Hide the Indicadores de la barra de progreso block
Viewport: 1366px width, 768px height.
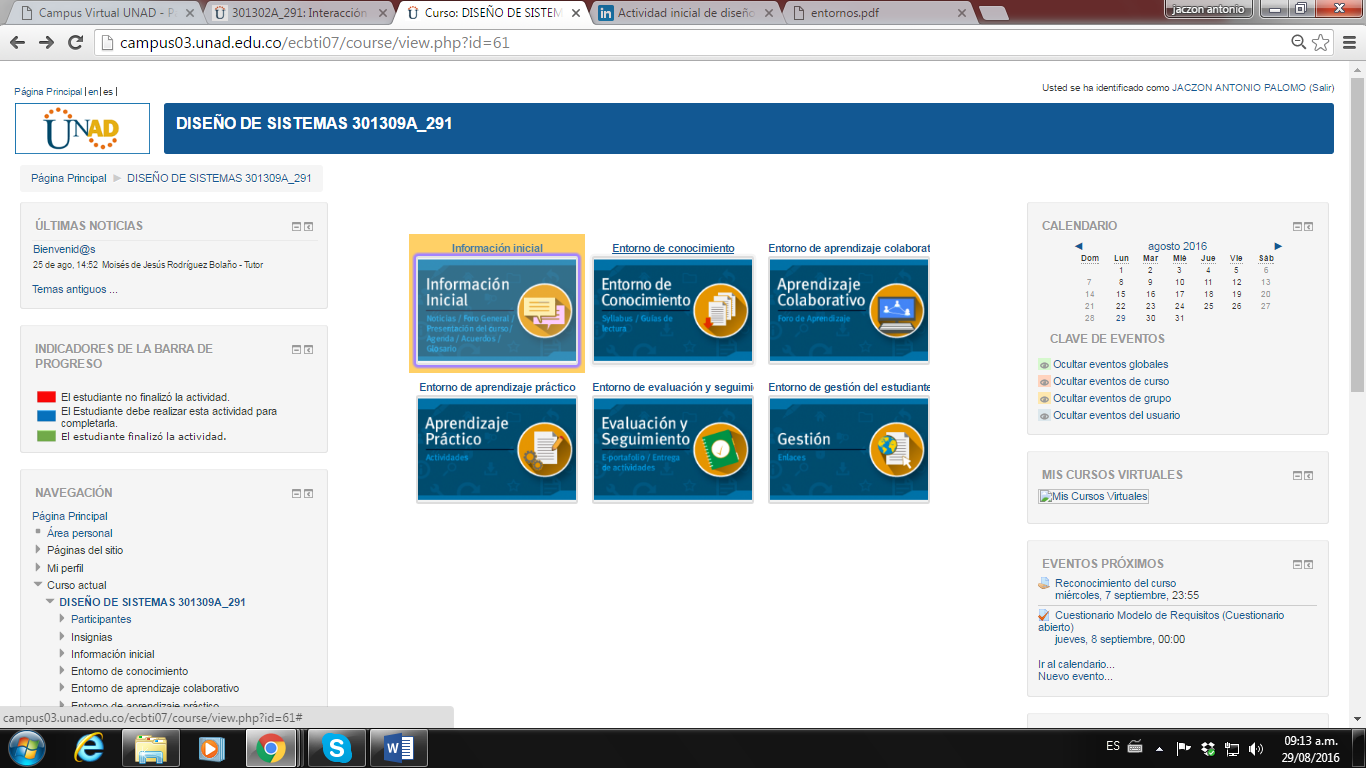(296, 350)
